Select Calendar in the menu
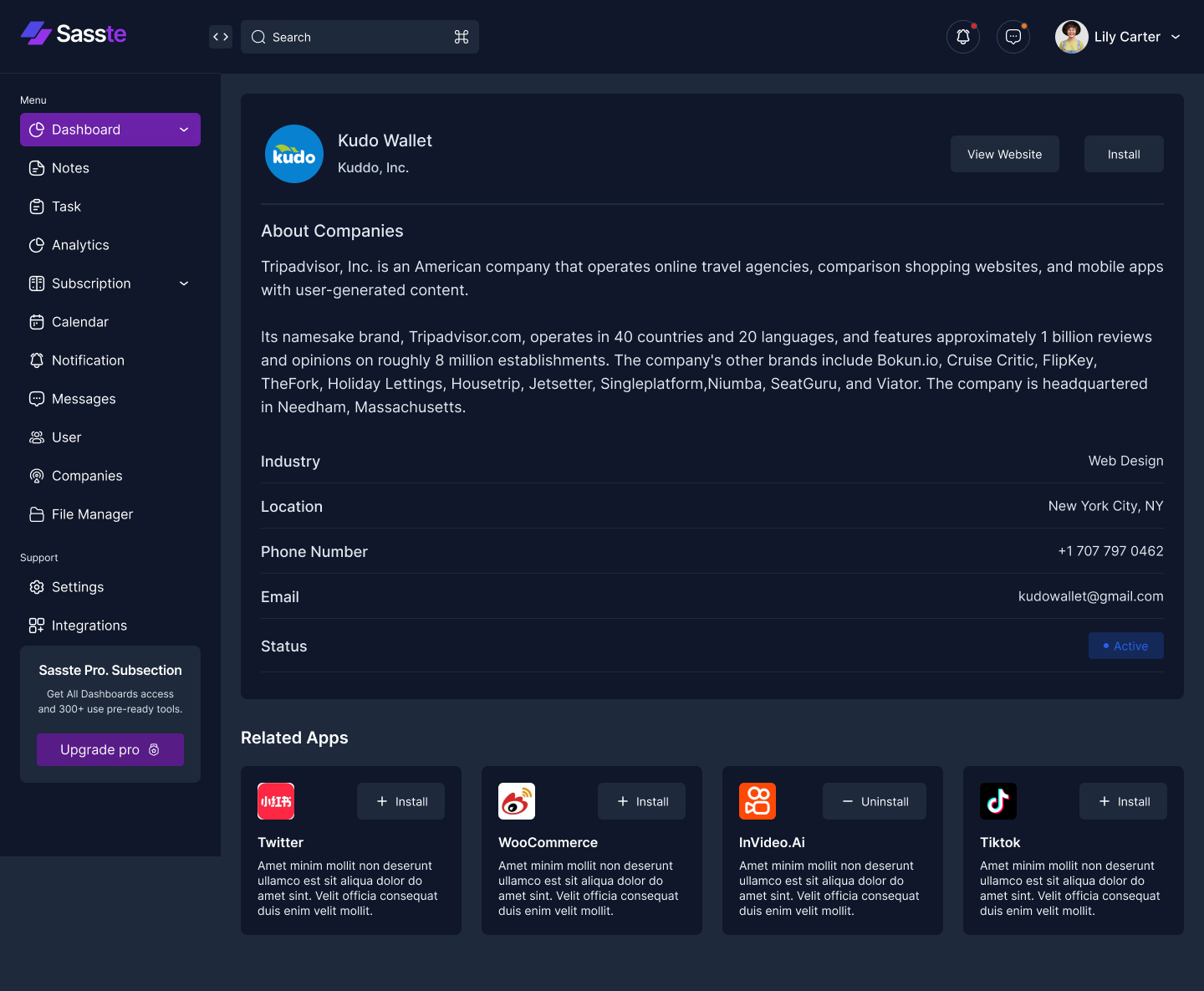Viewport: 1204px width, 991px height. tap(110, 322)
